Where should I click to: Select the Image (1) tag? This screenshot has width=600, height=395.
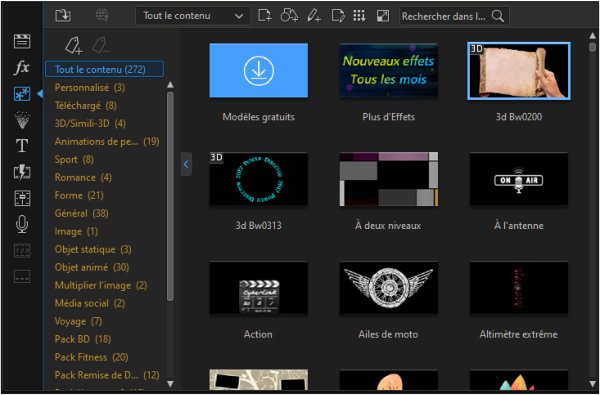coord(76,231)
